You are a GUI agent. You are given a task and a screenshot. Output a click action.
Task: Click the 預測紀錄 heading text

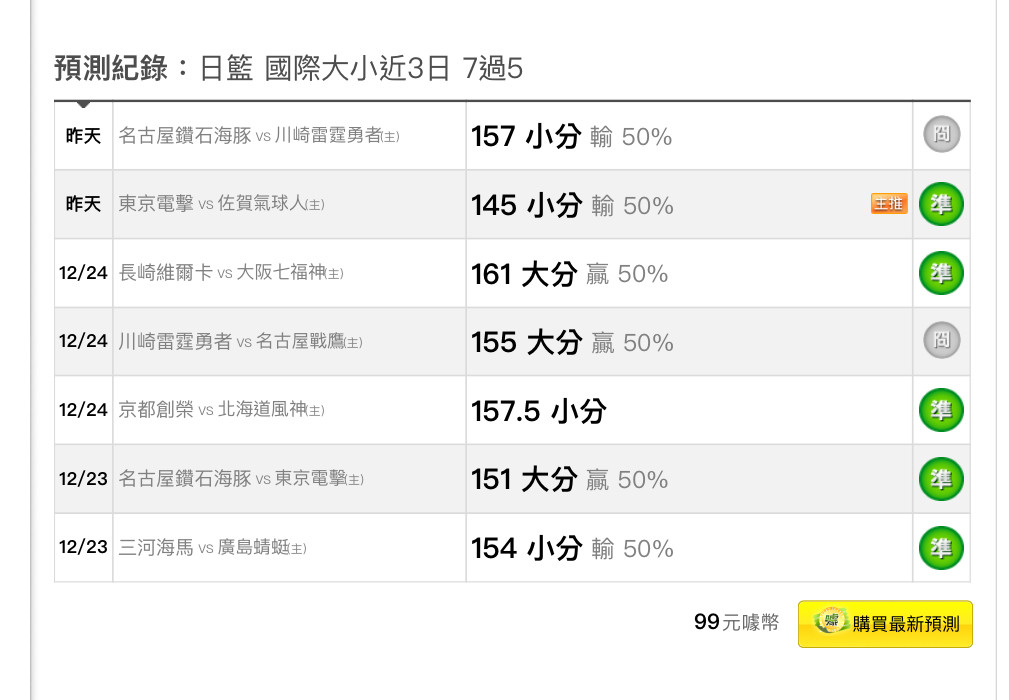point(111,68)
